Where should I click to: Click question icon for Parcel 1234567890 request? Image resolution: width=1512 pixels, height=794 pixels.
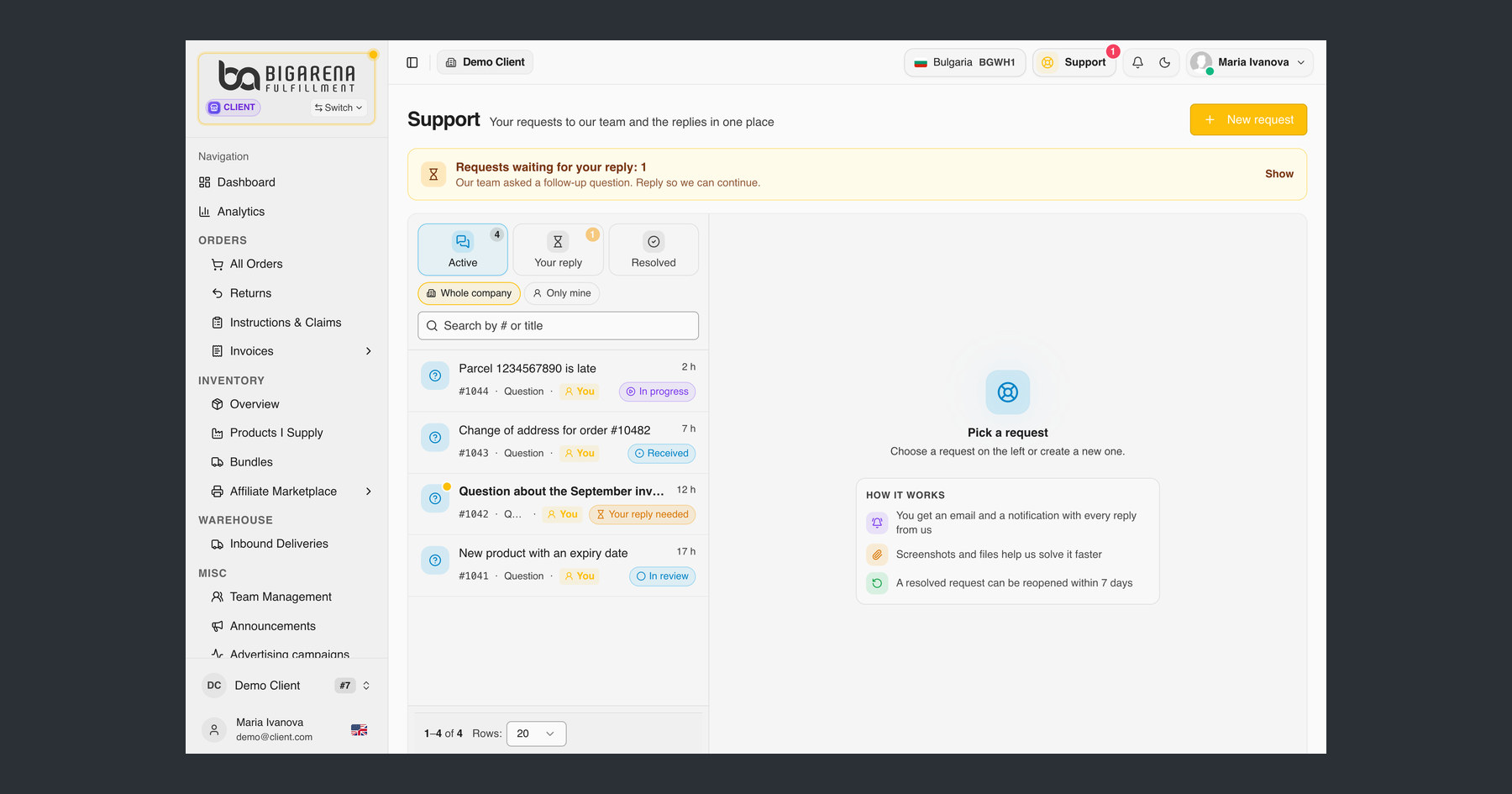pyautogui.click(x=435, y=376)
